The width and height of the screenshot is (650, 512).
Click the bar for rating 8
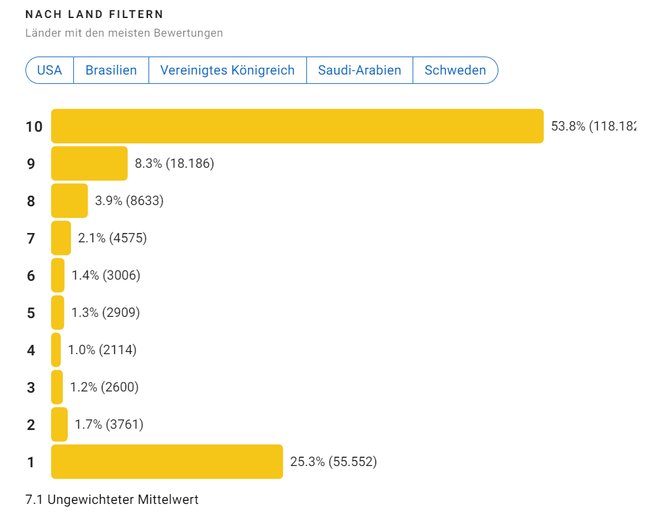click(69, 201)
